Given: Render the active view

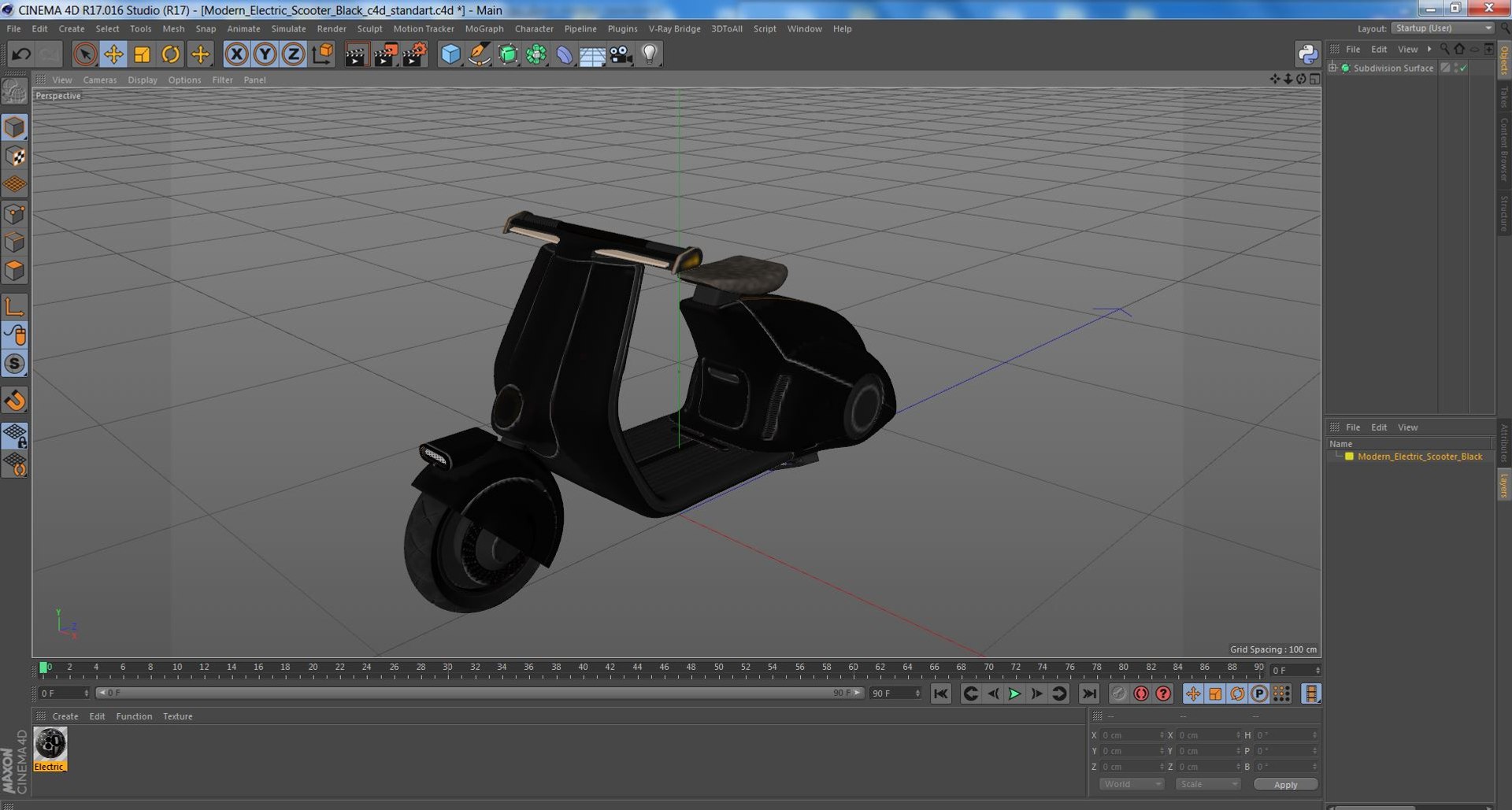Looking at the screenshot, I should click(x=356, y=54).
